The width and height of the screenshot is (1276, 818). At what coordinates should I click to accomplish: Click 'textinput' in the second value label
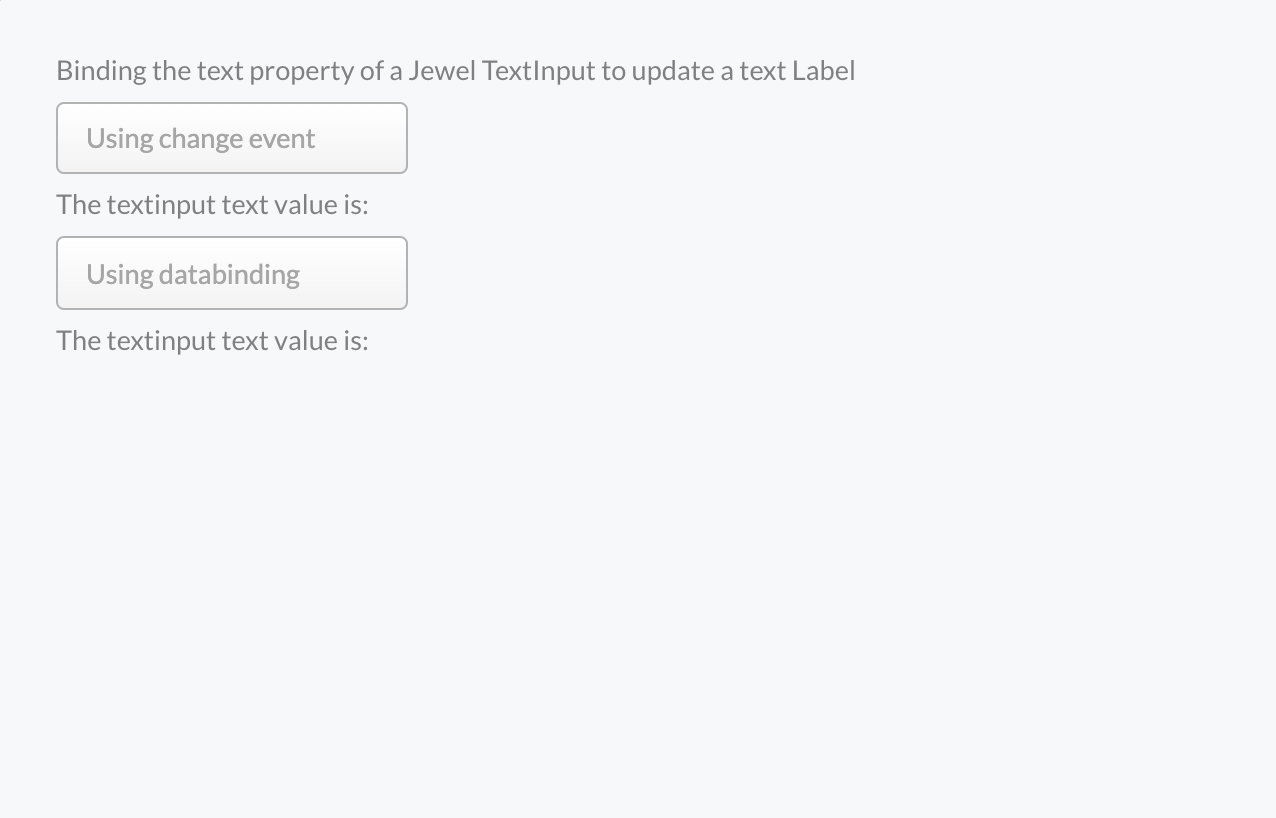point(160,341)
